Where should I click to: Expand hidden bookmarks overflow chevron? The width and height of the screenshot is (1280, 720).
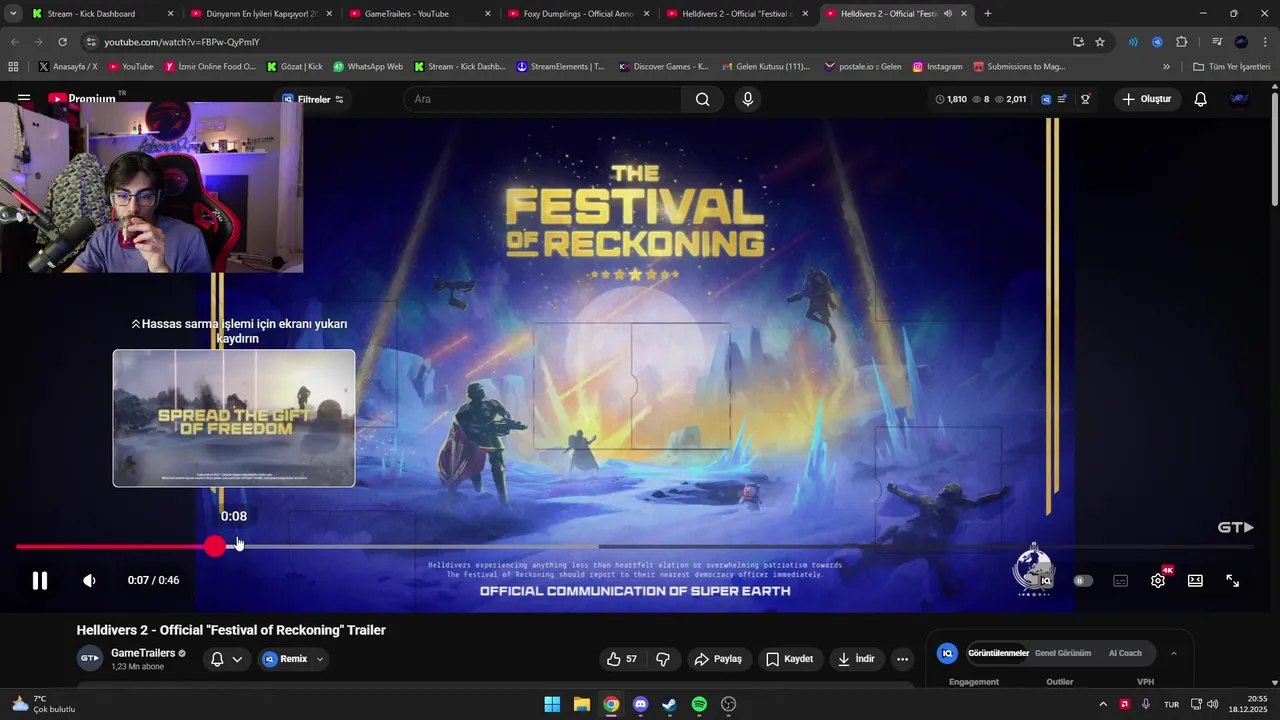(1166, 67)
